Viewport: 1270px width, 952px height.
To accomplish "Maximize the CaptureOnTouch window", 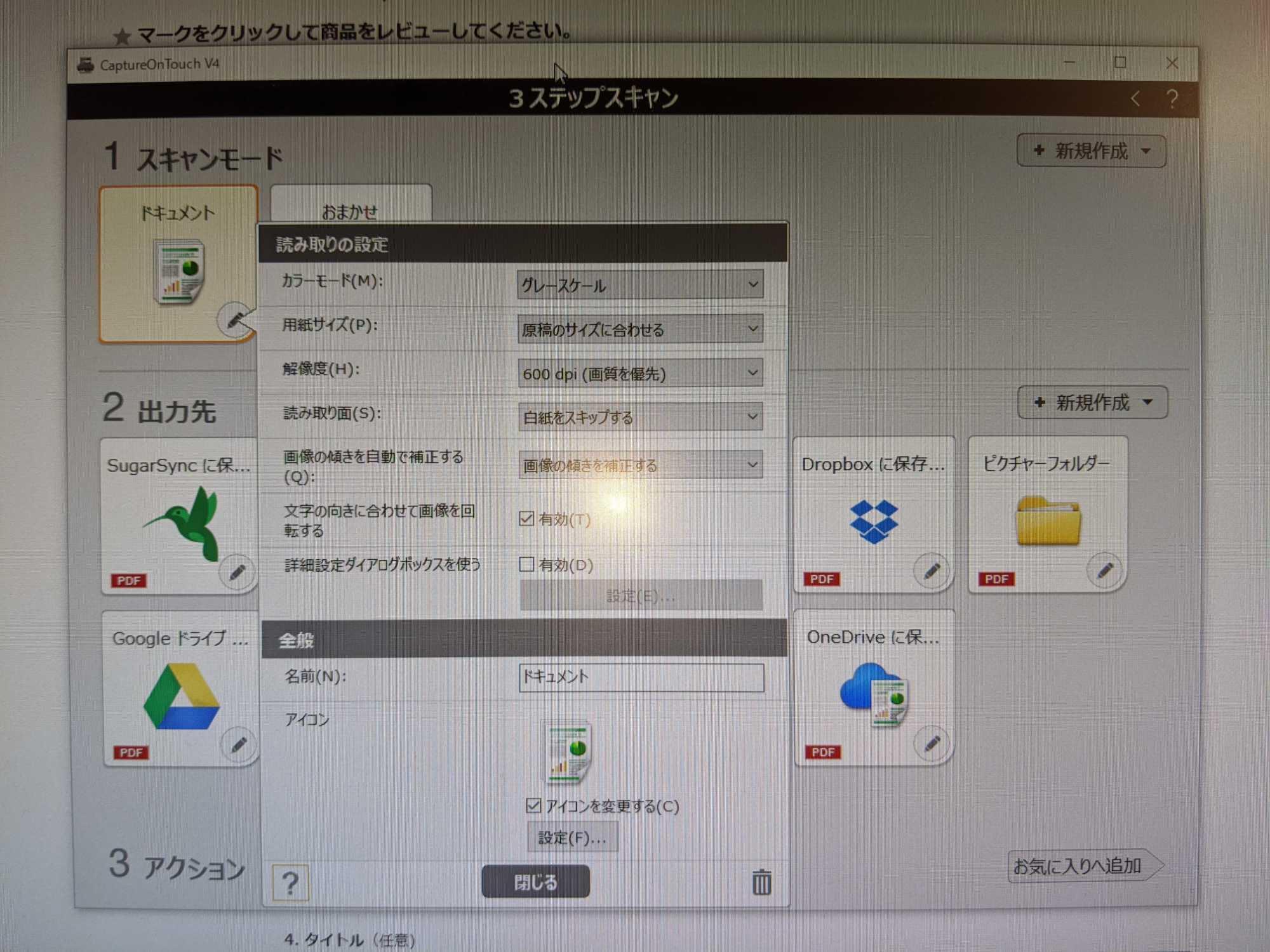I will click(x=1120, y=63).
